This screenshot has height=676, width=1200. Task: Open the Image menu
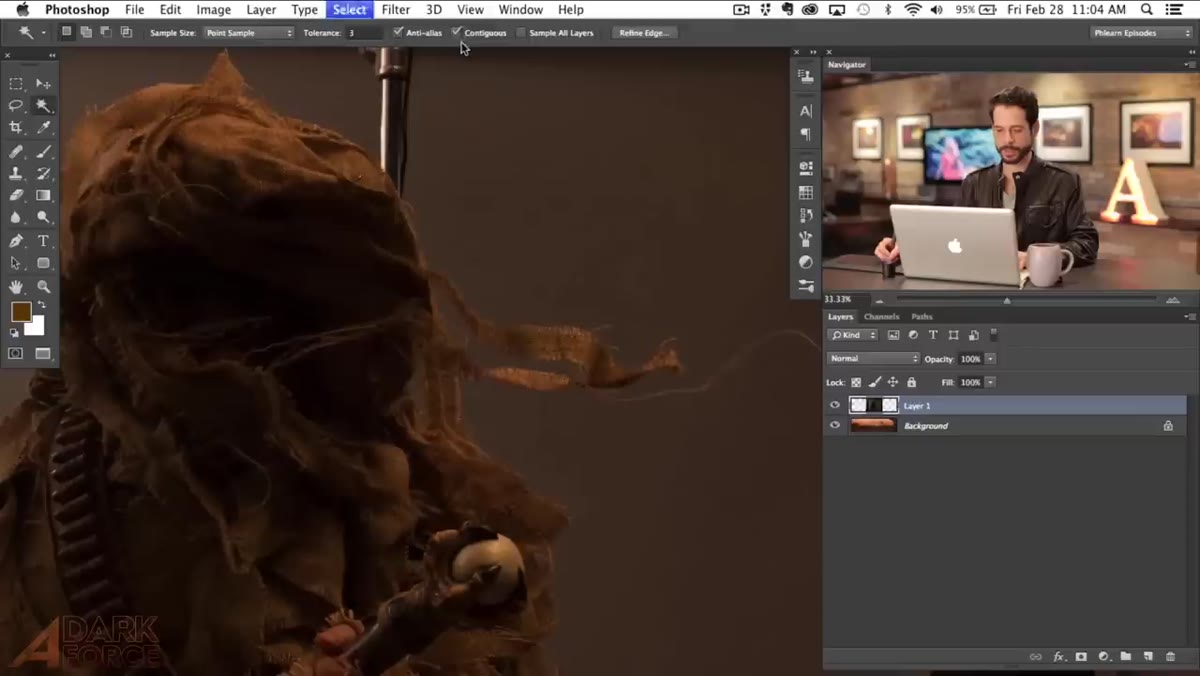click(213, 10)
